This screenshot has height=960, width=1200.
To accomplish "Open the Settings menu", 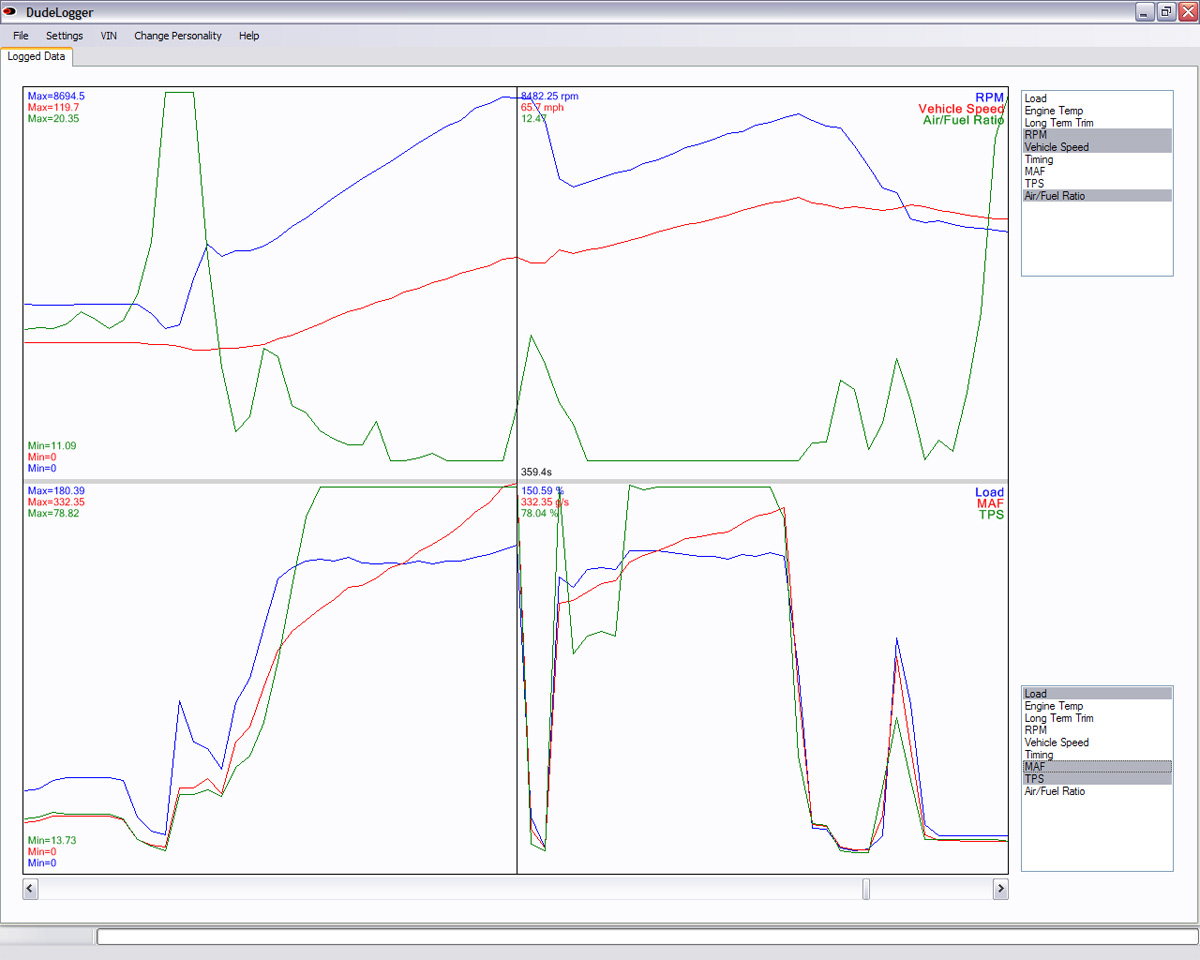I will point(65,35).
